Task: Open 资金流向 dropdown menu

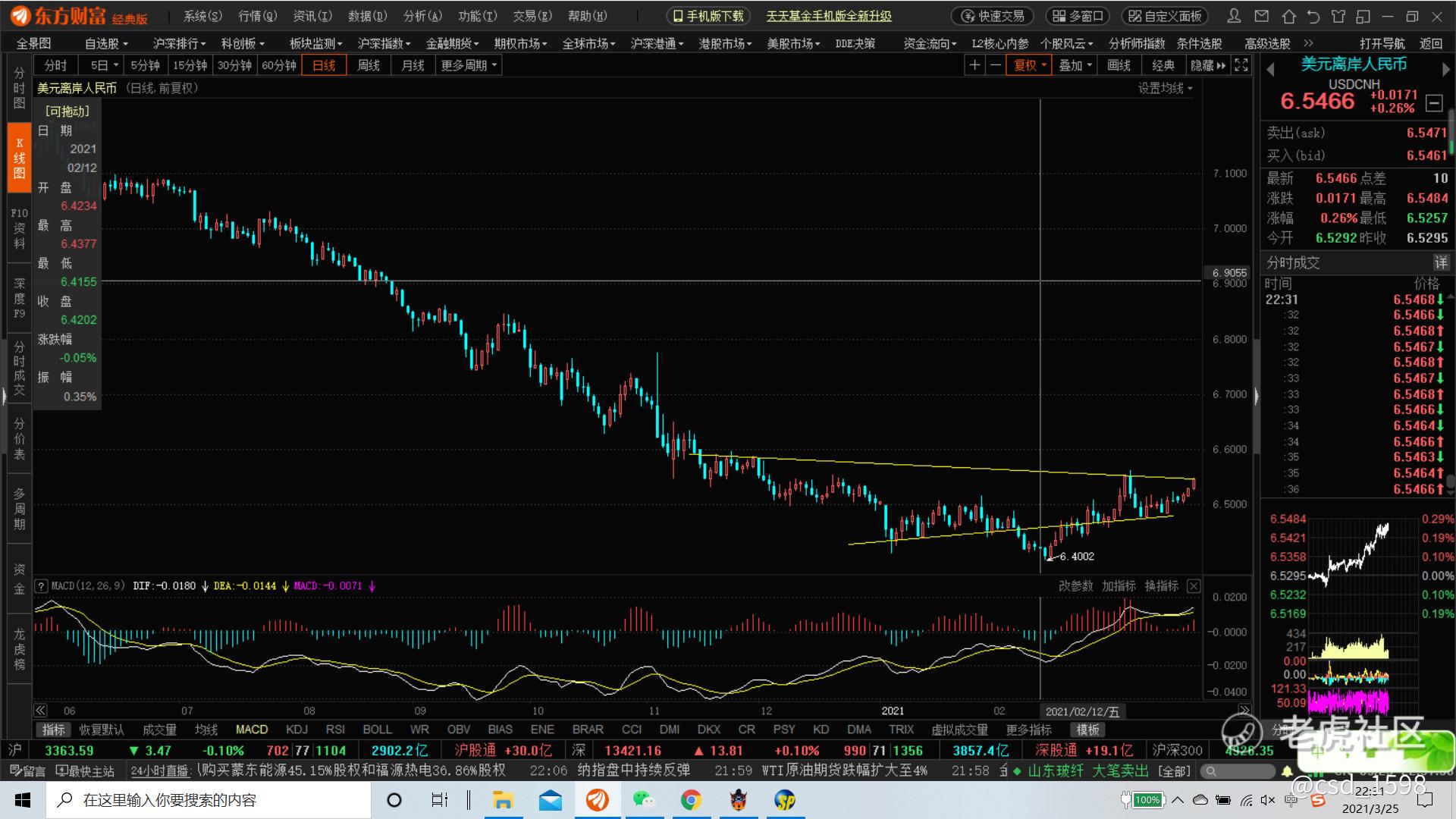Action: point(930,43)
